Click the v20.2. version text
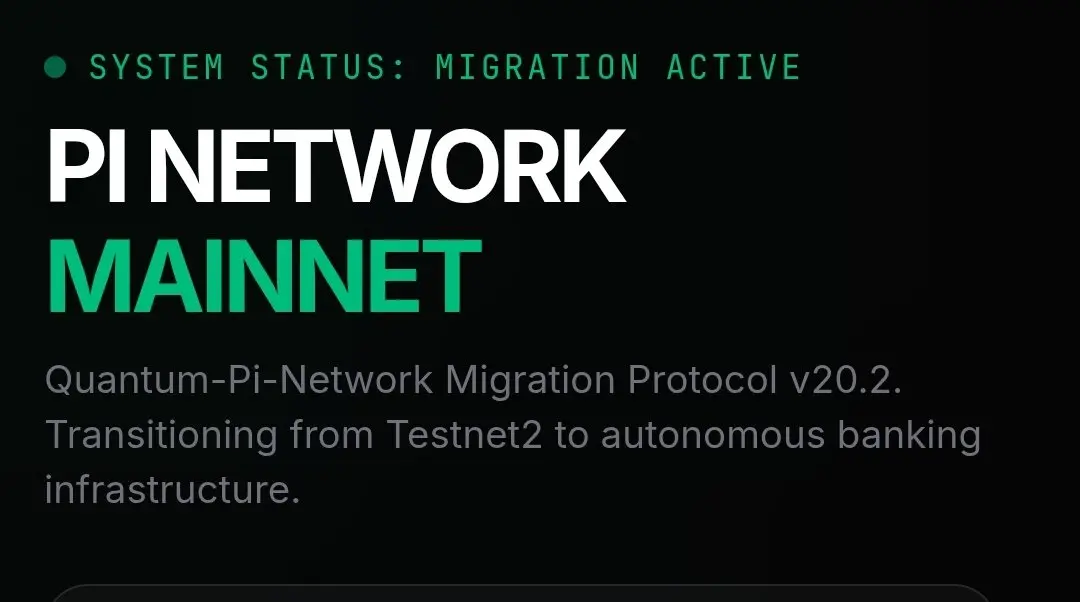 point(846,380)
